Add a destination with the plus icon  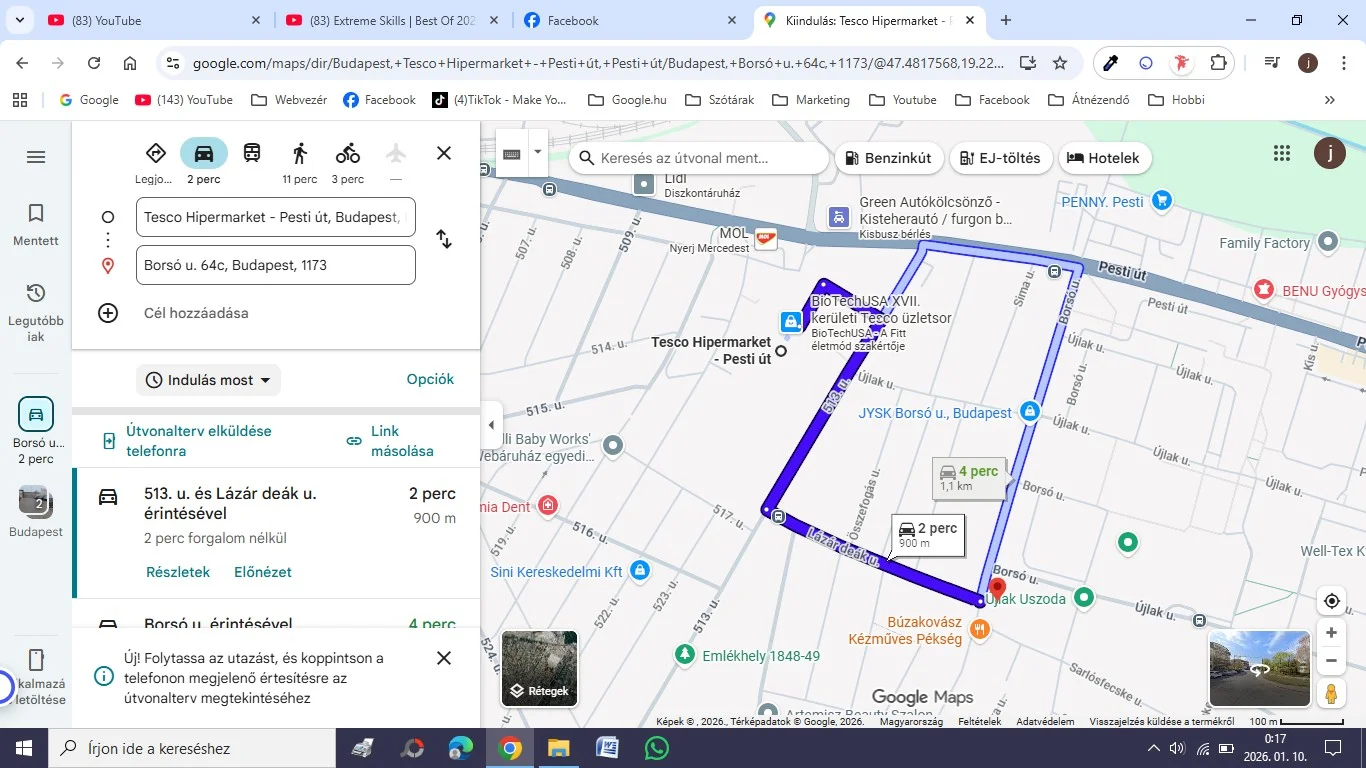[108, 313]
